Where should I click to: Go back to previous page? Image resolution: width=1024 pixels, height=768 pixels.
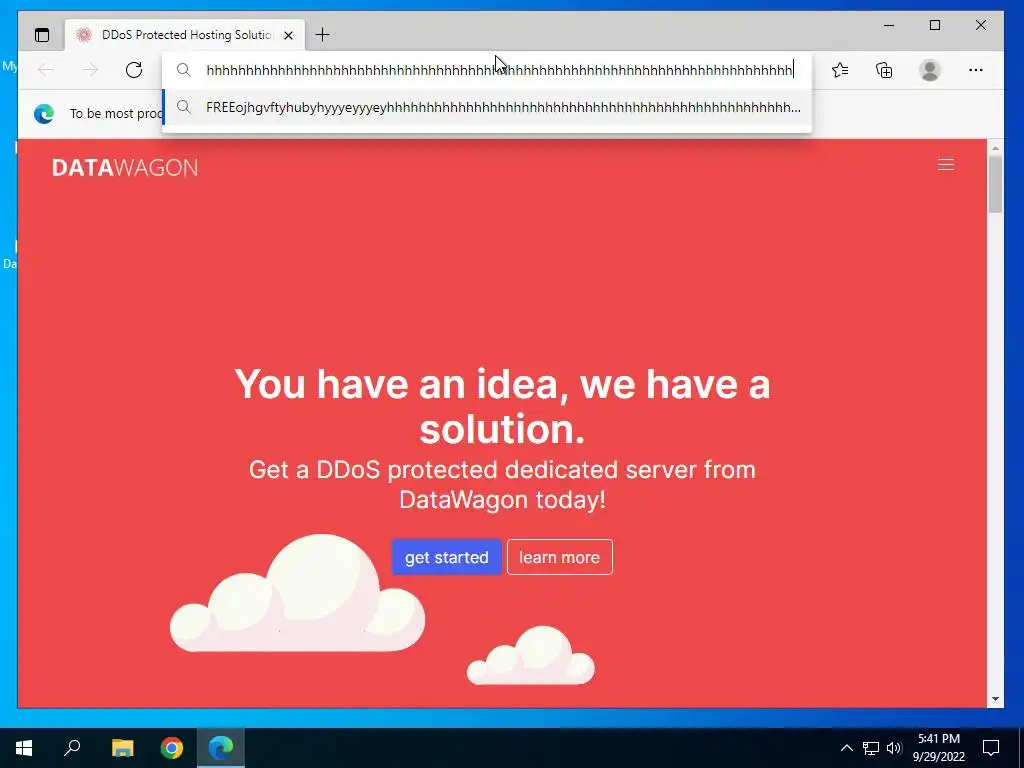(x=46, y=70)
